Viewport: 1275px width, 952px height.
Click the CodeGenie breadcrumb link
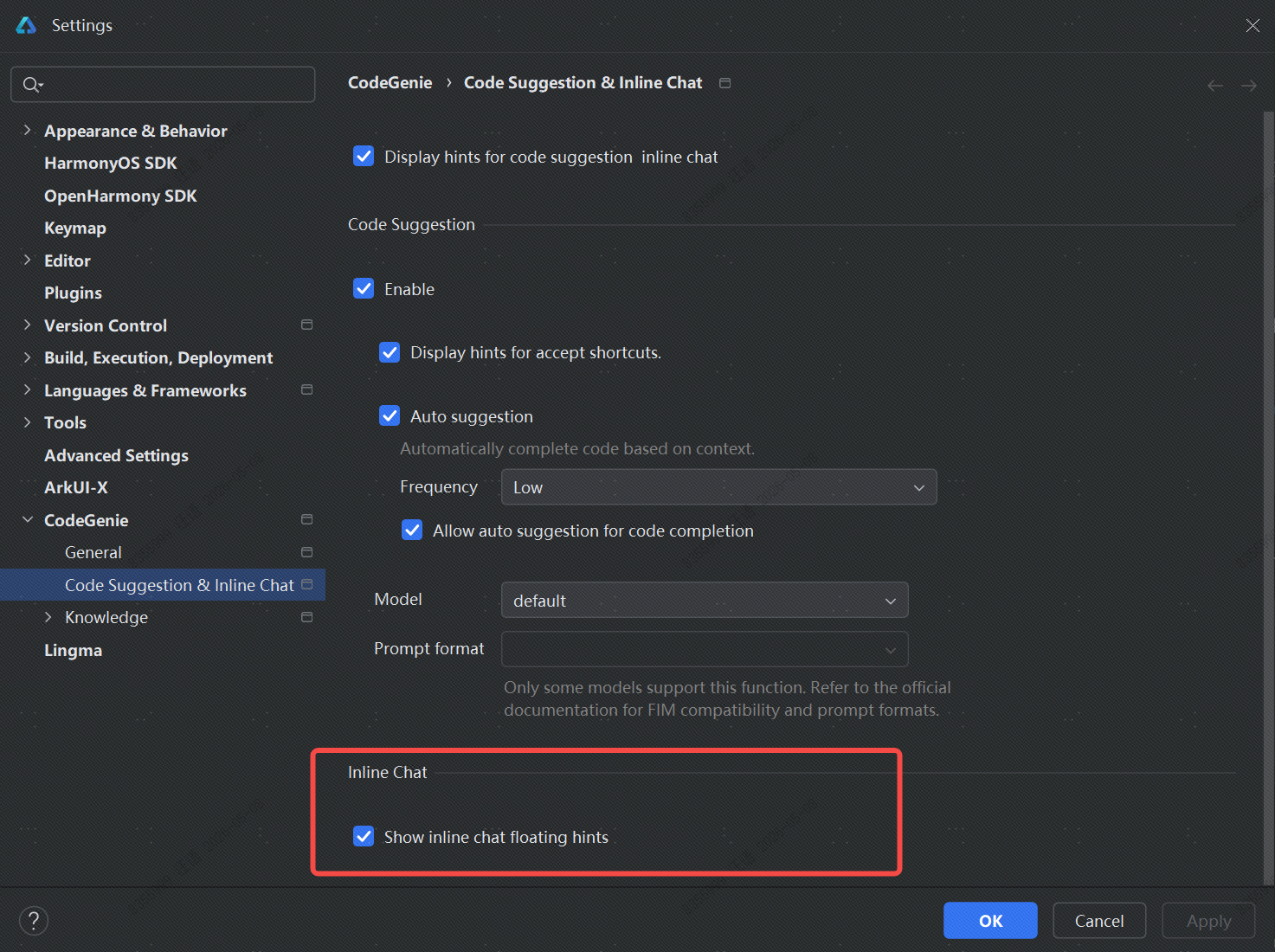point(390,83)
